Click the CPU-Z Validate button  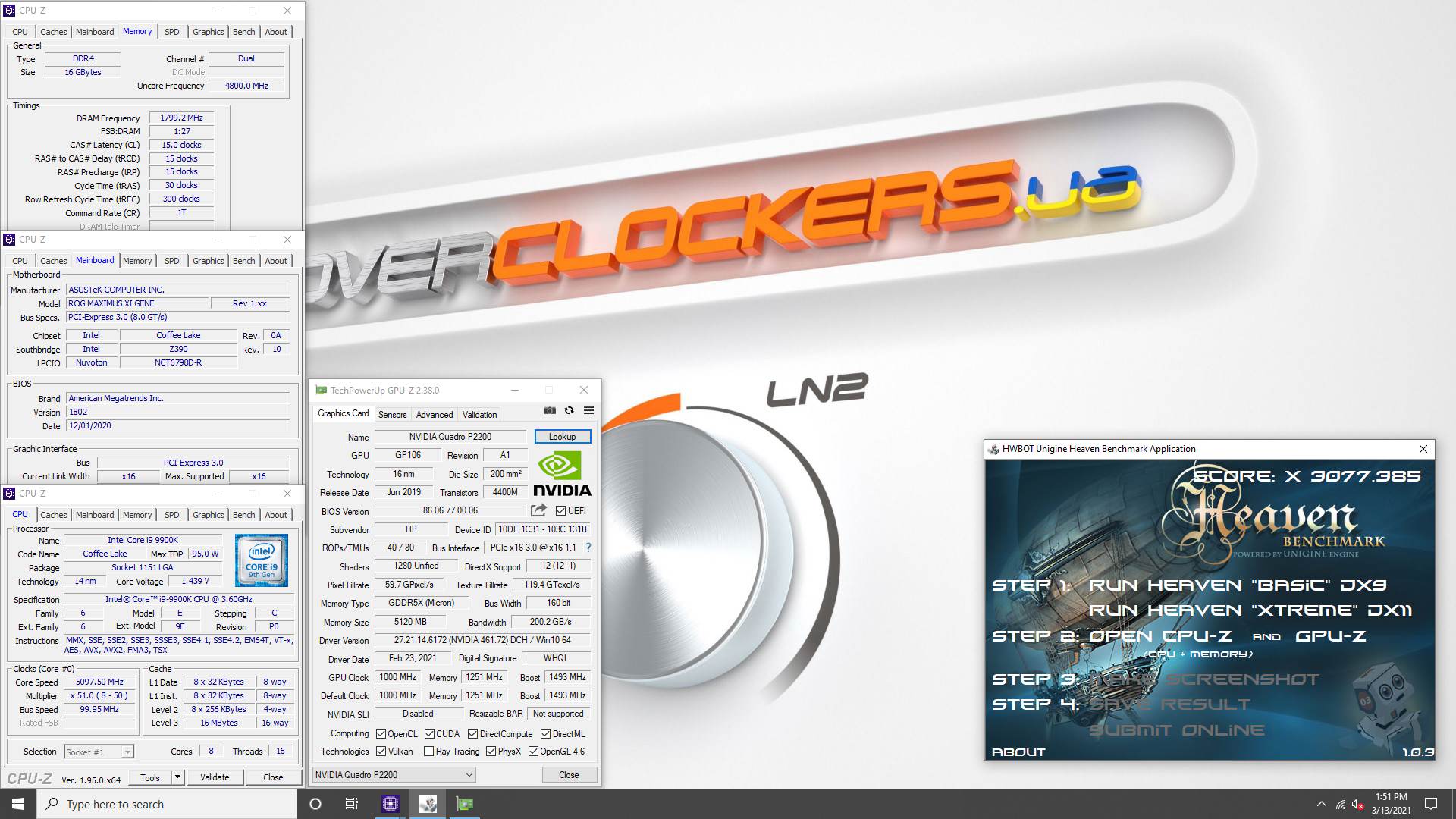tap(215, 777)
